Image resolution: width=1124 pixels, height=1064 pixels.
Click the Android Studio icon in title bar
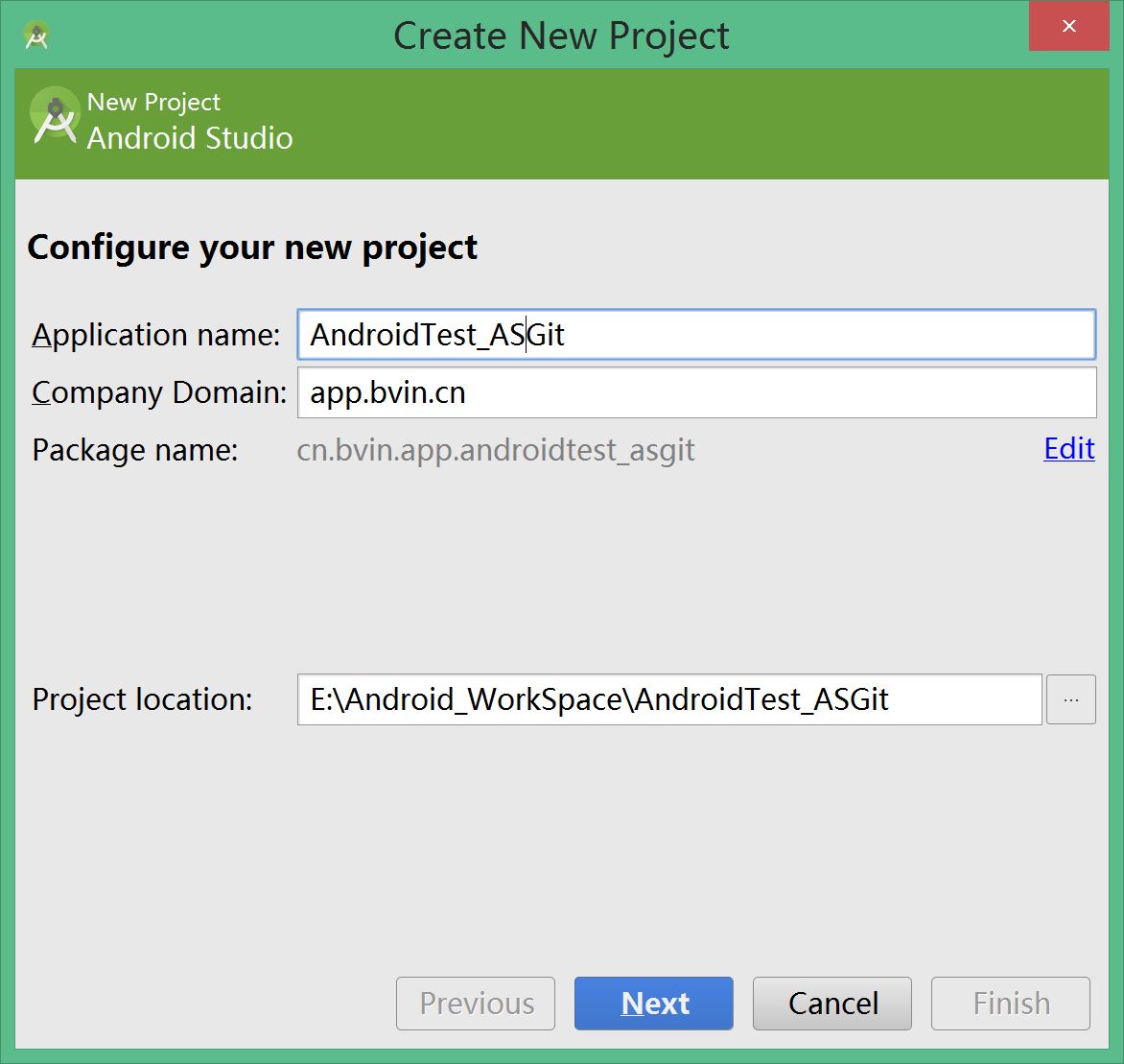click(37, 36)
